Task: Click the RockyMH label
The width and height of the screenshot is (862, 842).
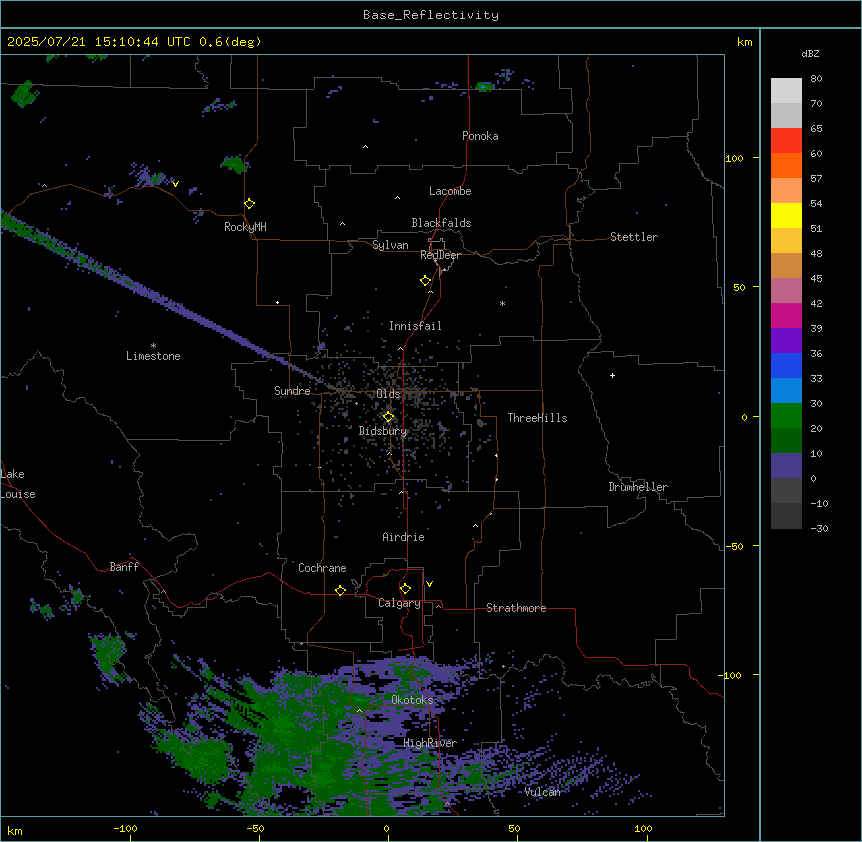Action: pos(245,227)
